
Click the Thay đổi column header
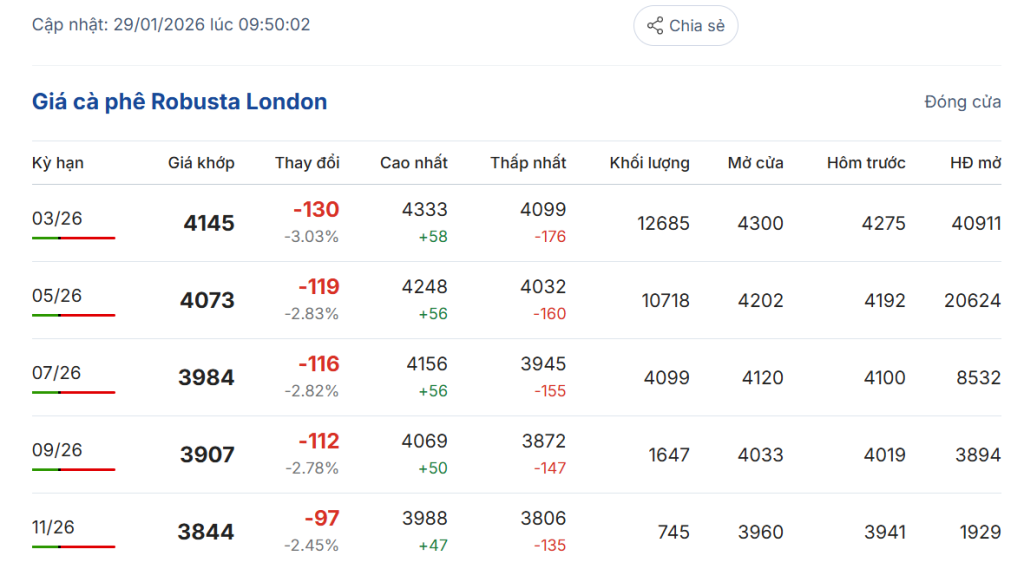pyautogui.click(x=307, y=163)
